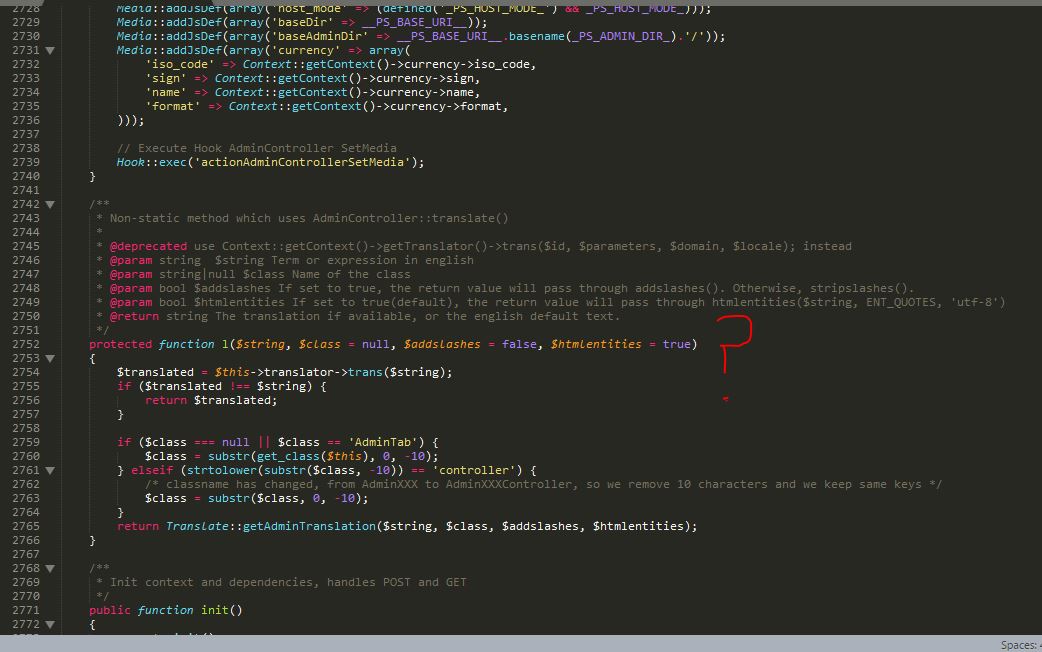
Task: Click the 'iso_code' array key string
Action: pyautogui.click(x=179, y=64)
